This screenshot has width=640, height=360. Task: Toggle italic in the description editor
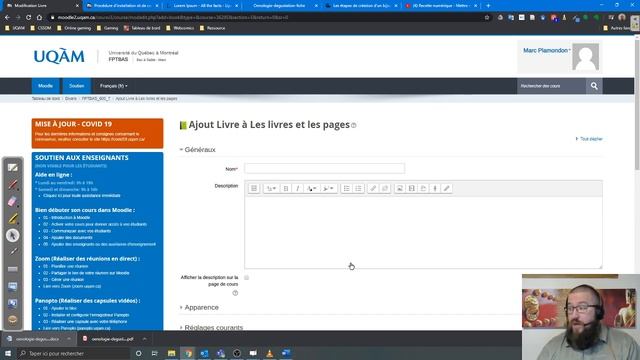point(298,188)
